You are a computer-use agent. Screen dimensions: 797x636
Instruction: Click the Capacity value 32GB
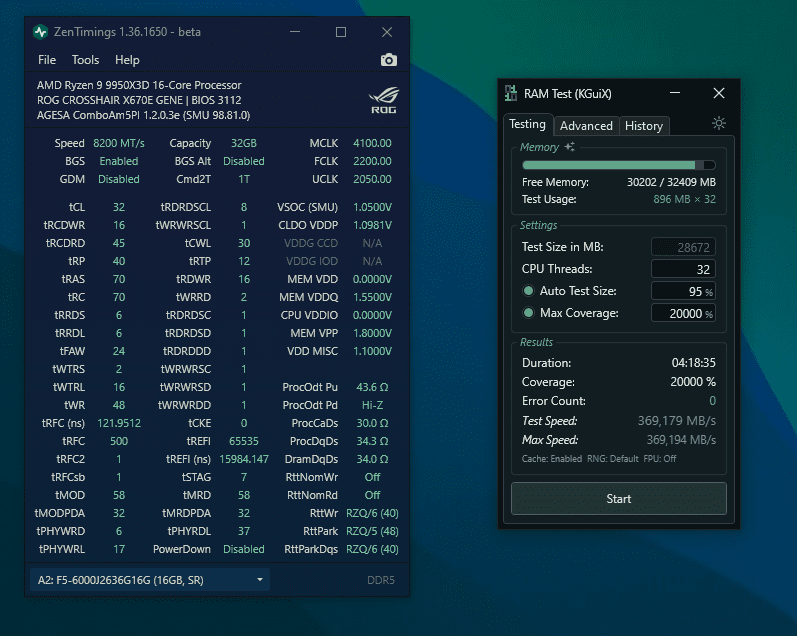[x=244, y=143]
